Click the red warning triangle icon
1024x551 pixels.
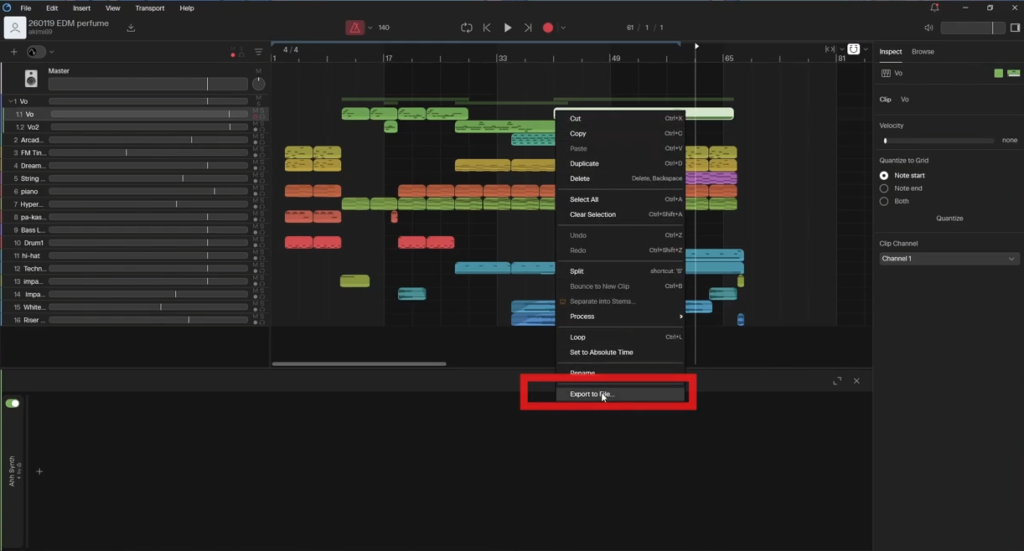[355, 28]
